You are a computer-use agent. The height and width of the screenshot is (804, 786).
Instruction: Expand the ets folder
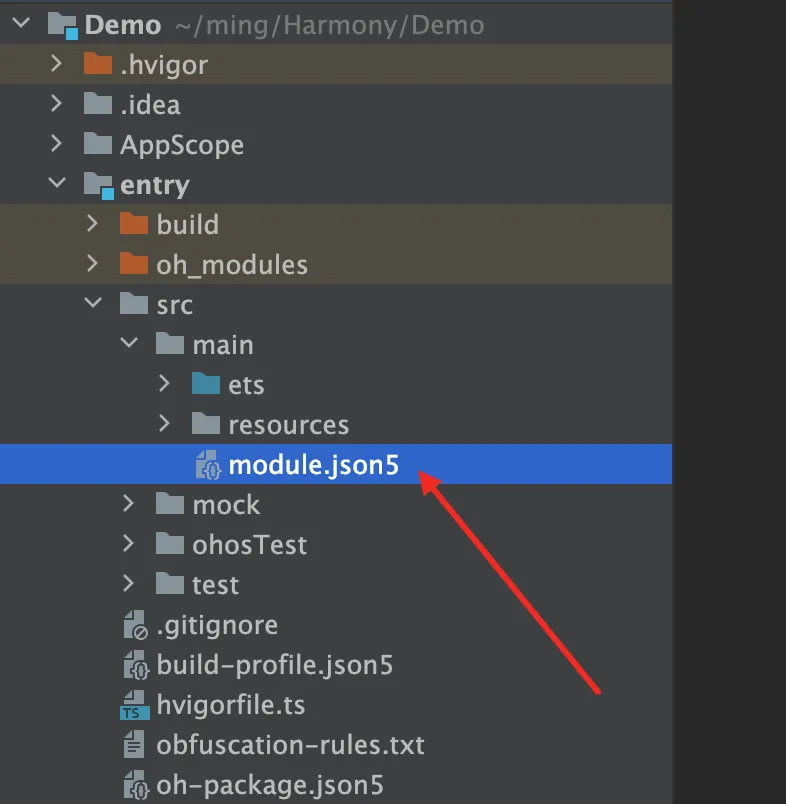tap(164, 384)
